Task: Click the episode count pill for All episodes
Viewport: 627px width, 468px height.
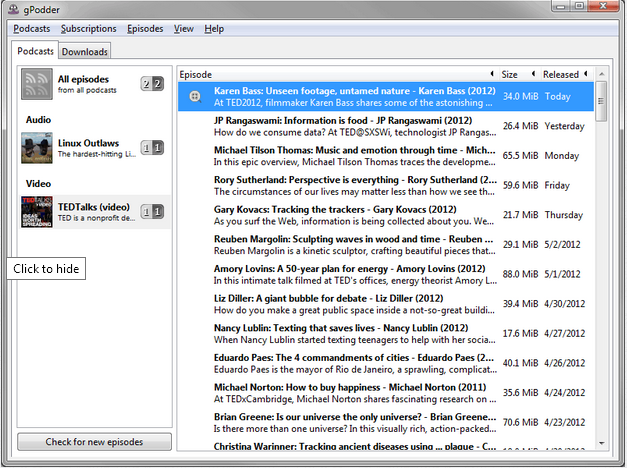Action: coord(152,84)
